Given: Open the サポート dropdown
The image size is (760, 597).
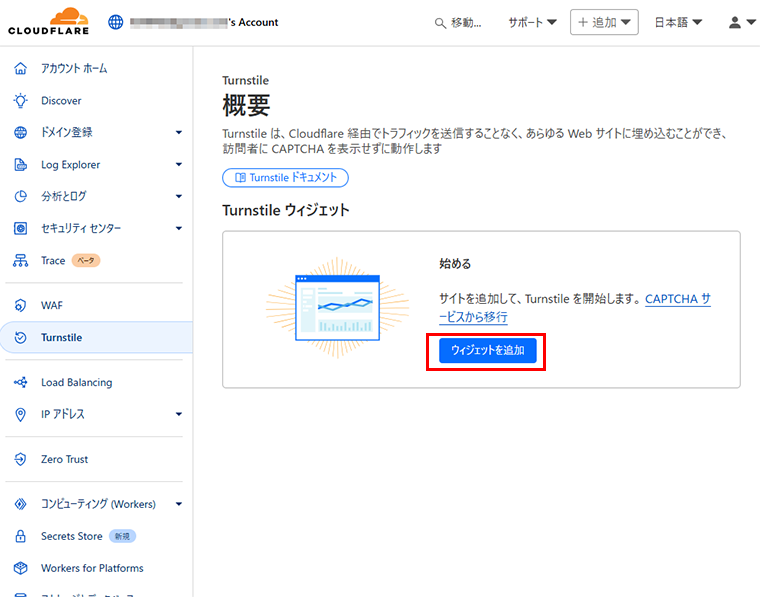Looking at the screenshot, I should [x=532, y=22].
